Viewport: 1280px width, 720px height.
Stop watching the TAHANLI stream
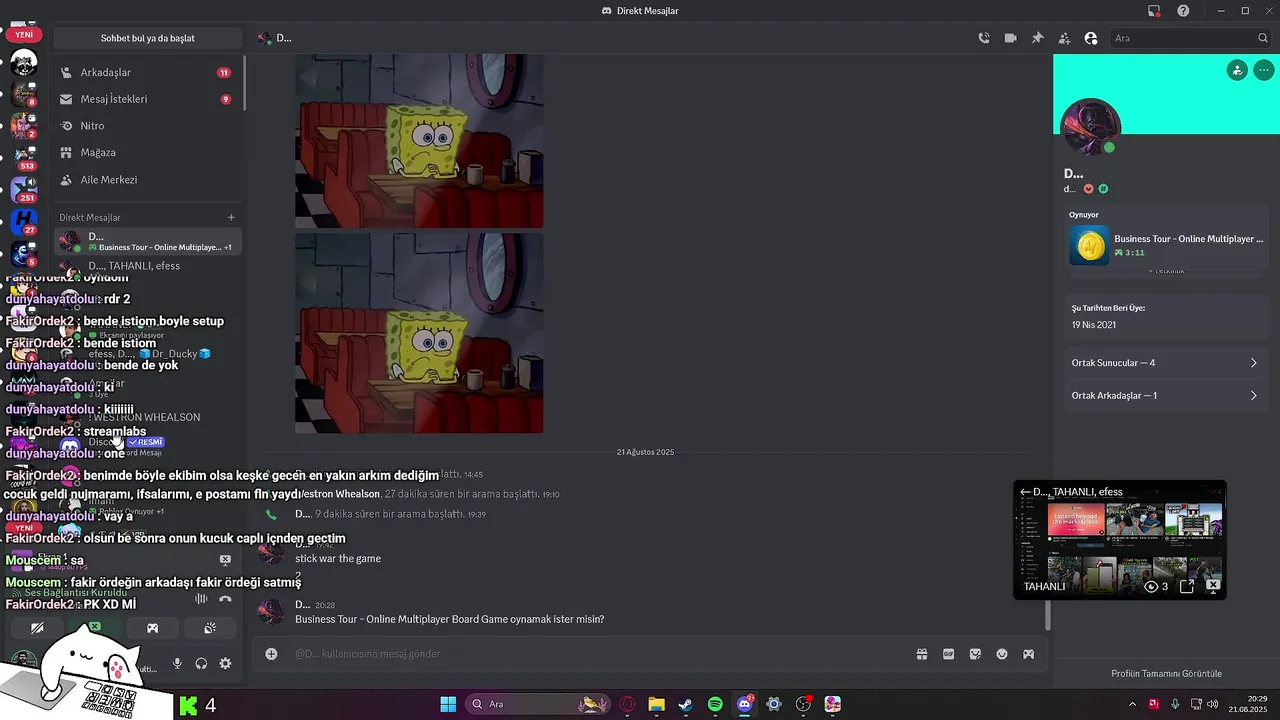pyautogui.click(x=1213, y=585)
